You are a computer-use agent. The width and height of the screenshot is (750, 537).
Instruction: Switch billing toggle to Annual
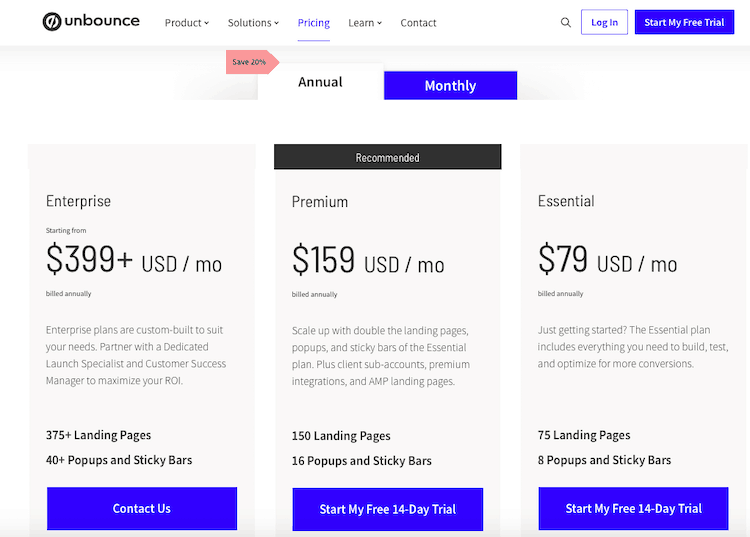[x=320, y=82]
